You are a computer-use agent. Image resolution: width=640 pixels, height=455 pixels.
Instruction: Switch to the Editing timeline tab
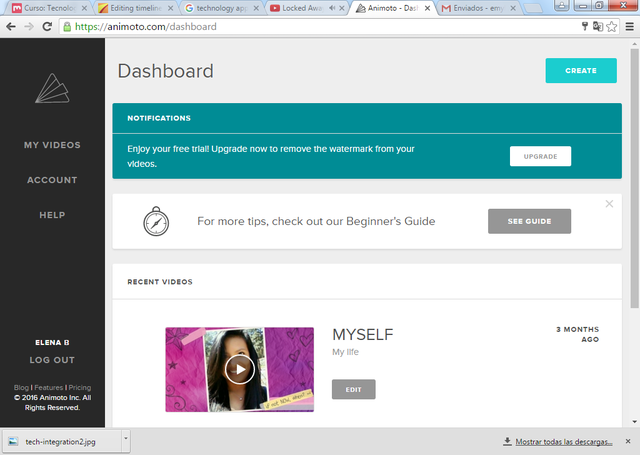tap(136, 8)
